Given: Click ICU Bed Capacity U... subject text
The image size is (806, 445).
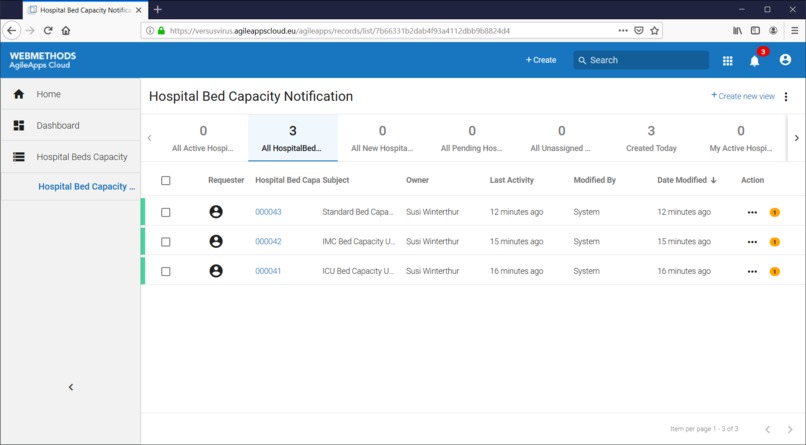Looking at the screenshot, I should pos(358,271).
